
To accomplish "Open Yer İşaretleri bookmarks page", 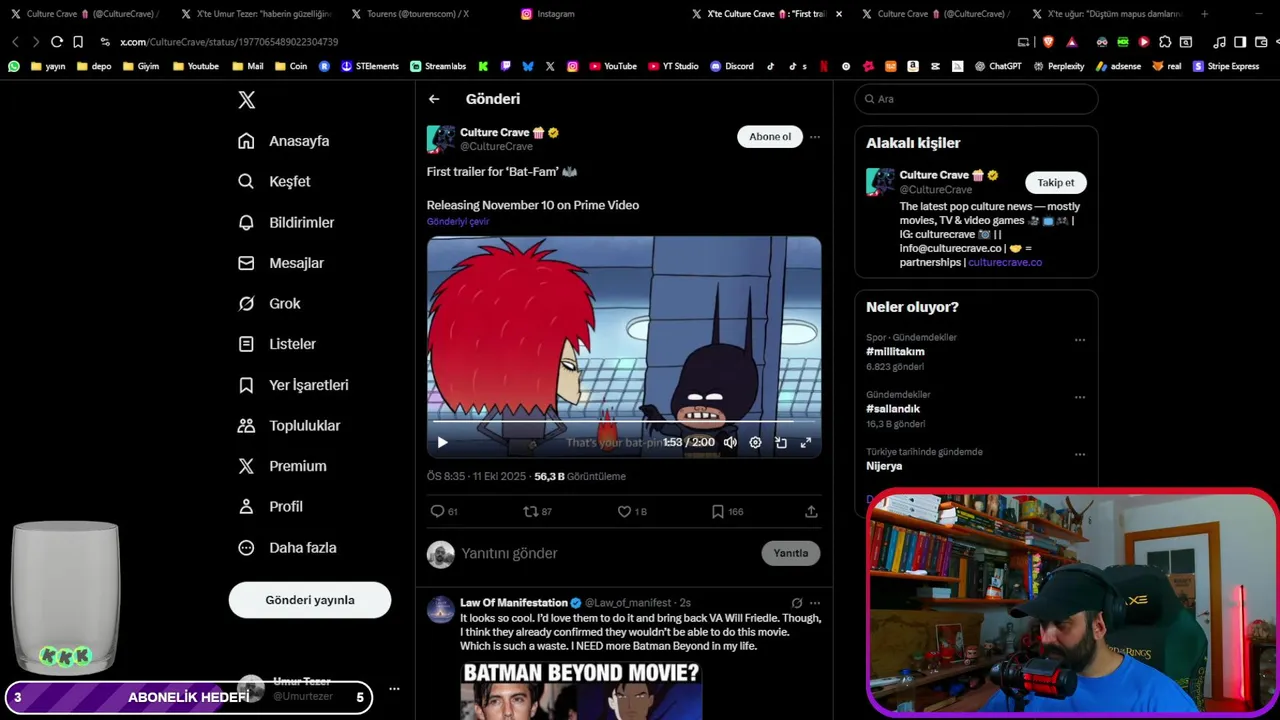I will tap(293, 385).
